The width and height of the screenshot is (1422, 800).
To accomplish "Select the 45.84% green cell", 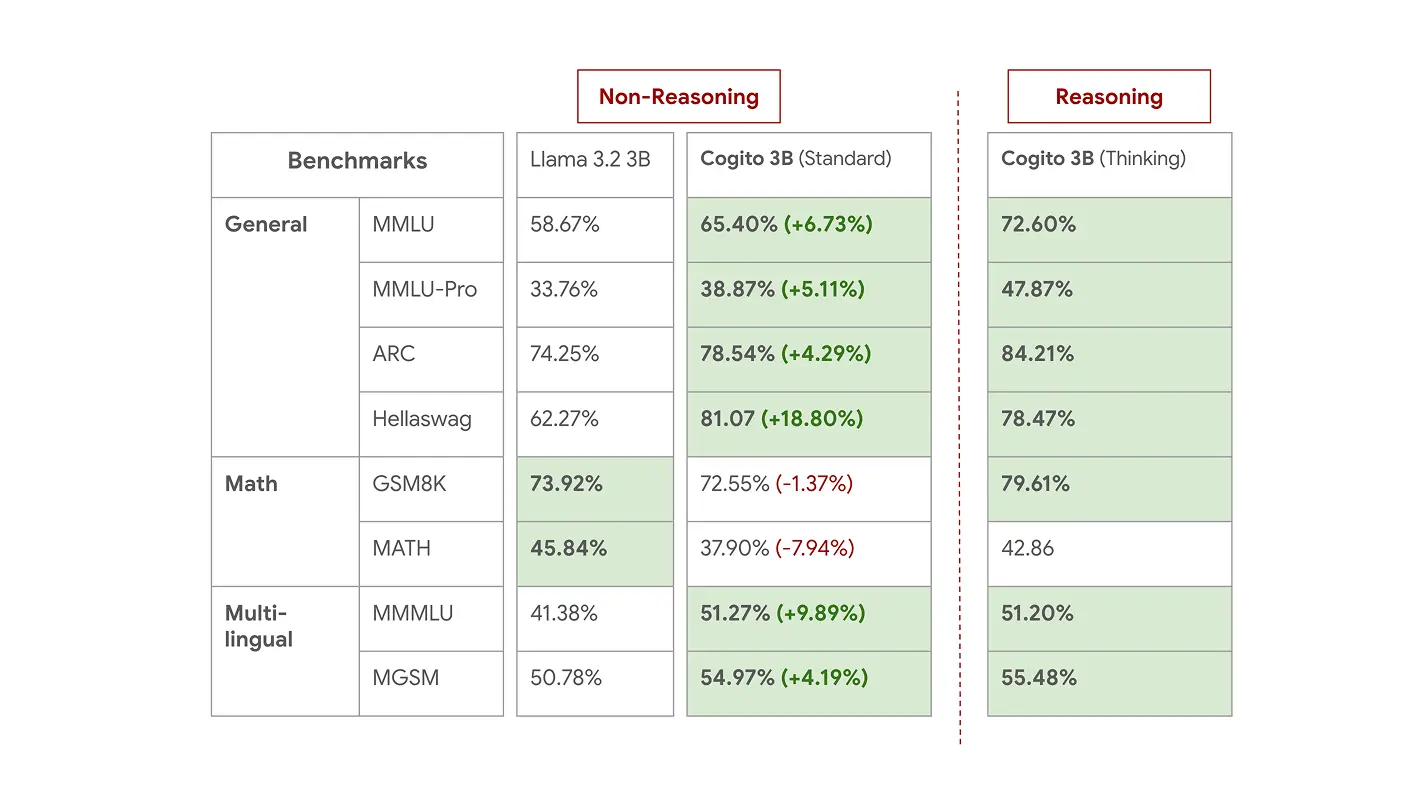I will tap(594, 550).
